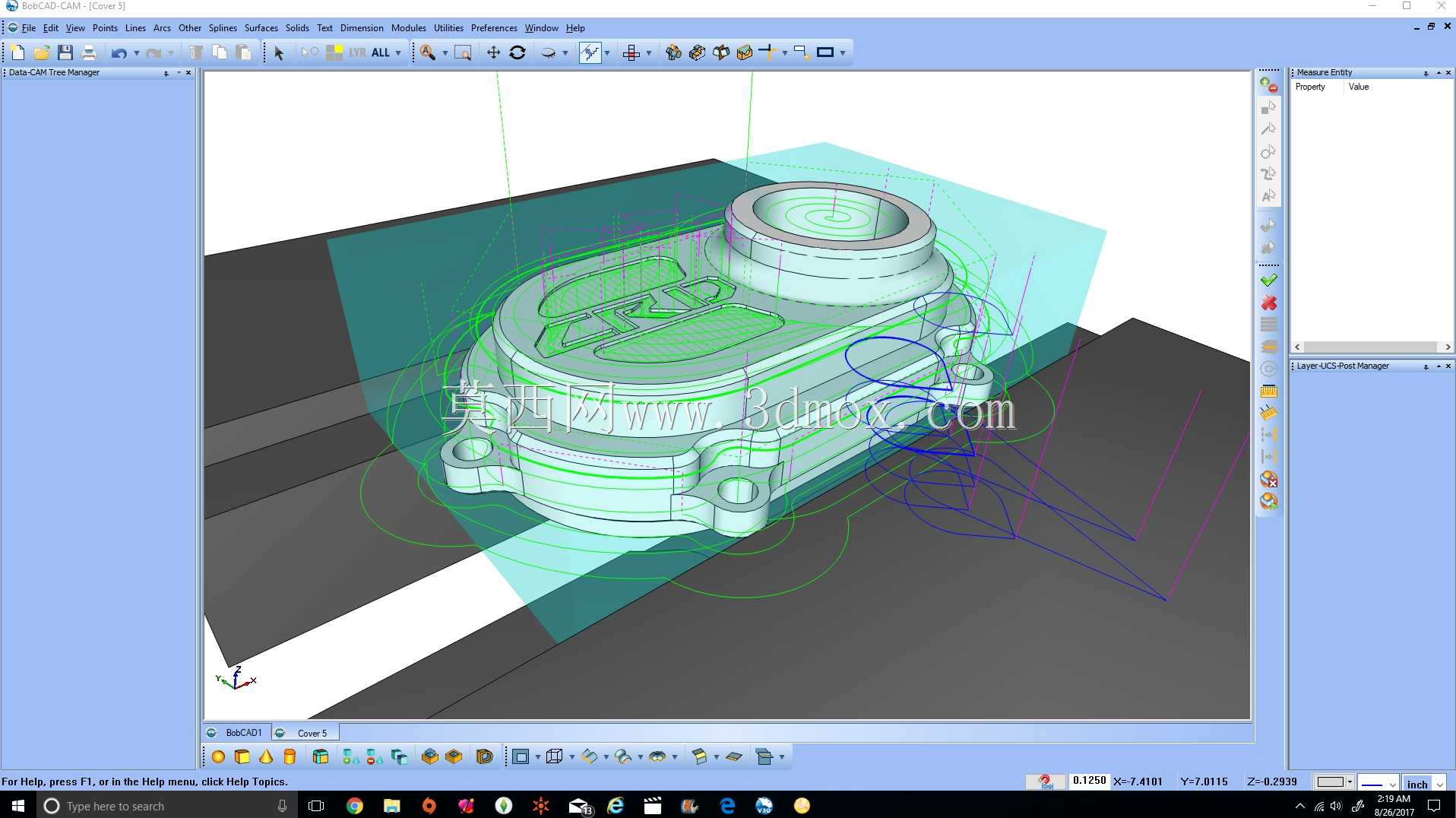The height and width of the screenshot is (818, 1456).
Task: Pin the Measure Entity panel
Action: pos(1426,73)
